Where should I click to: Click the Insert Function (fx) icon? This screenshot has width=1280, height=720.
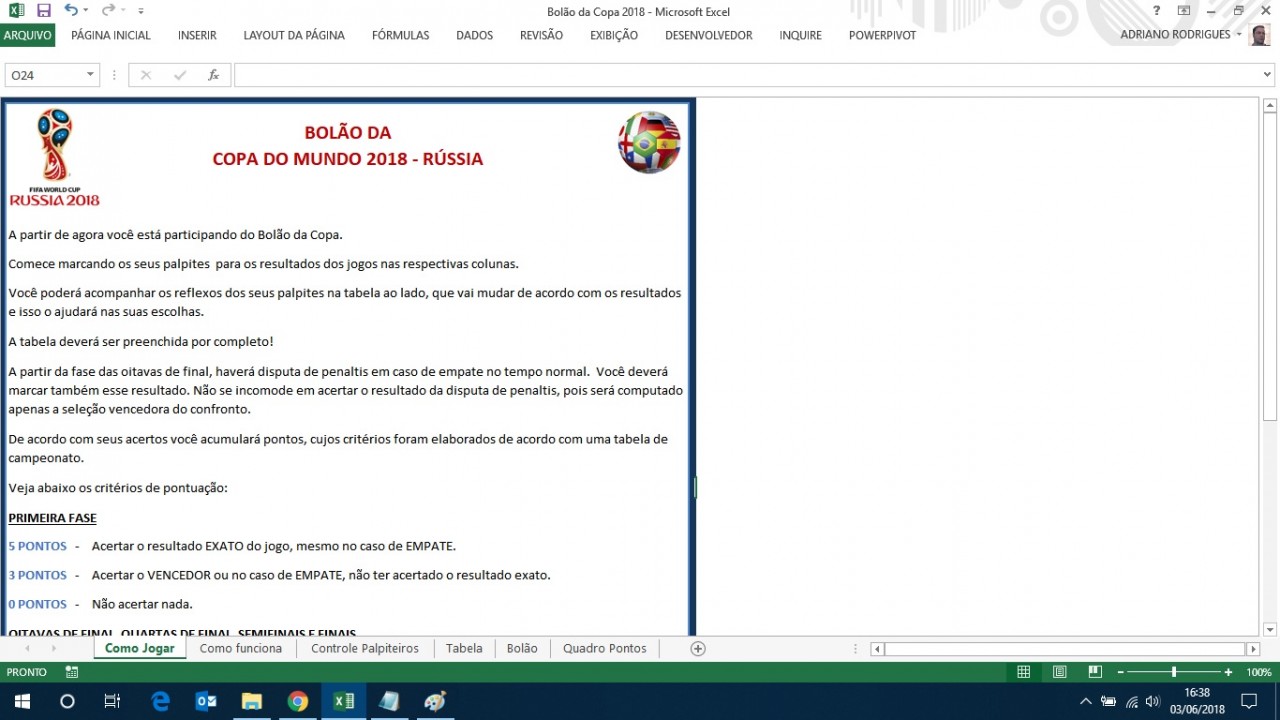click(213, 73)
